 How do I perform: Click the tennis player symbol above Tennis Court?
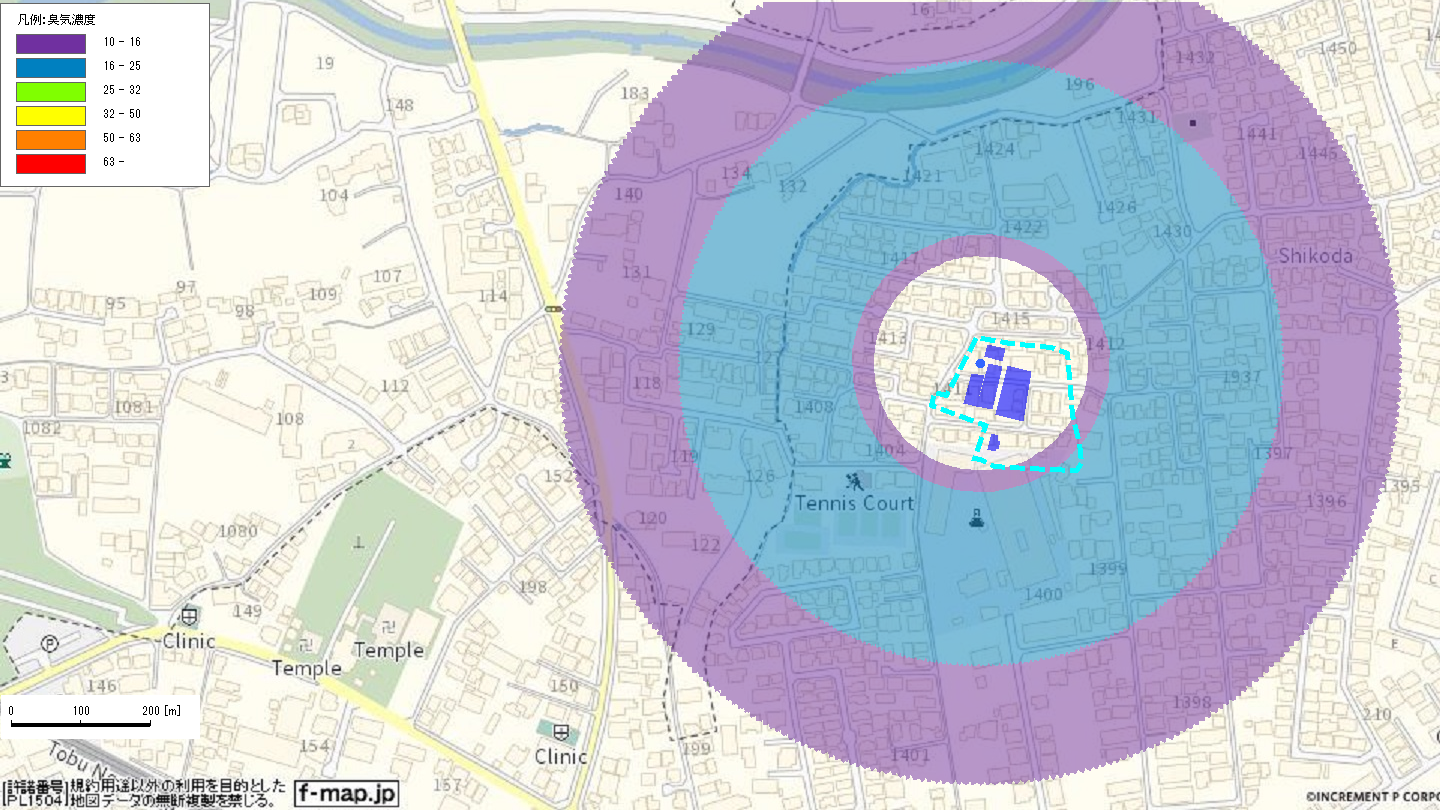coord(853,480)
